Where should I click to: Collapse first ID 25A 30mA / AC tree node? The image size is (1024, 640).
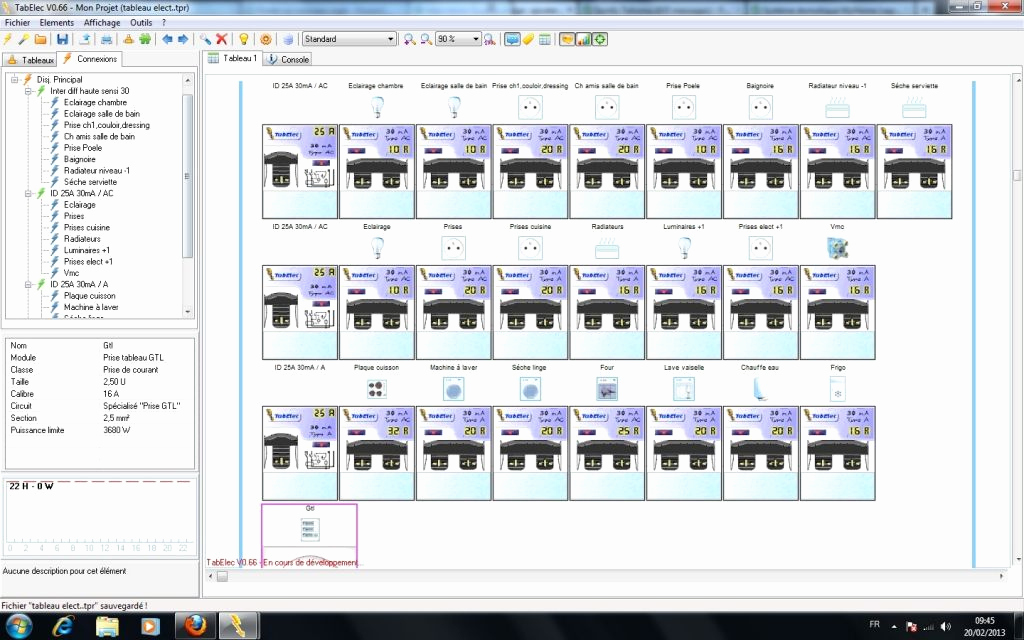(29, 193)
